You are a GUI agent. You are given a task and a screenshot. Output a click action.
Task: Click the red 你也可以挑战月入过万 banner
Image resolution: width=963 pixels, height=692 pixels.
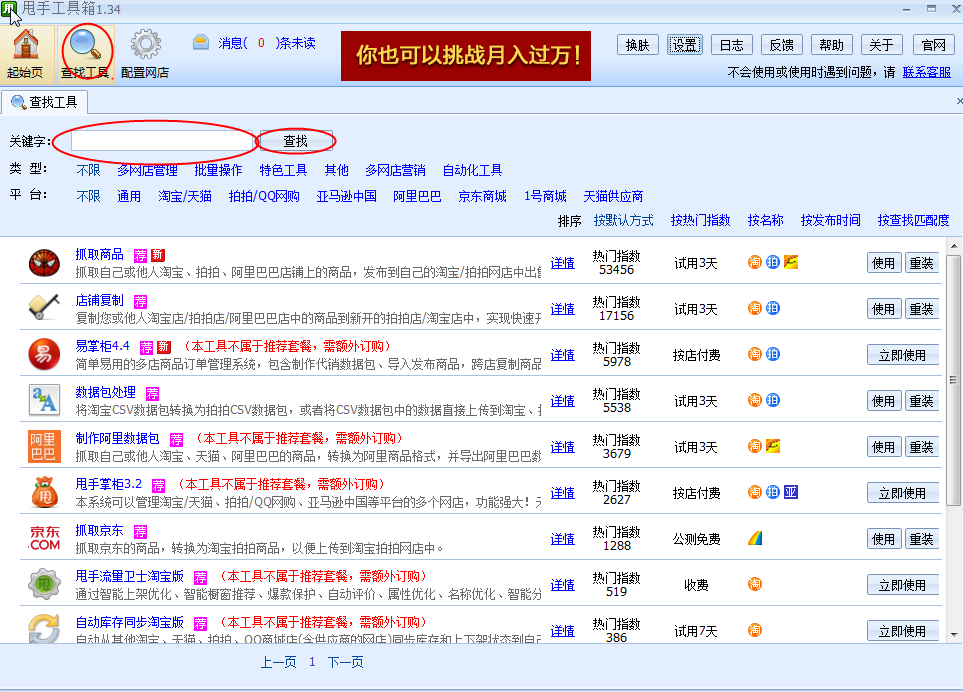coord(466,56)
